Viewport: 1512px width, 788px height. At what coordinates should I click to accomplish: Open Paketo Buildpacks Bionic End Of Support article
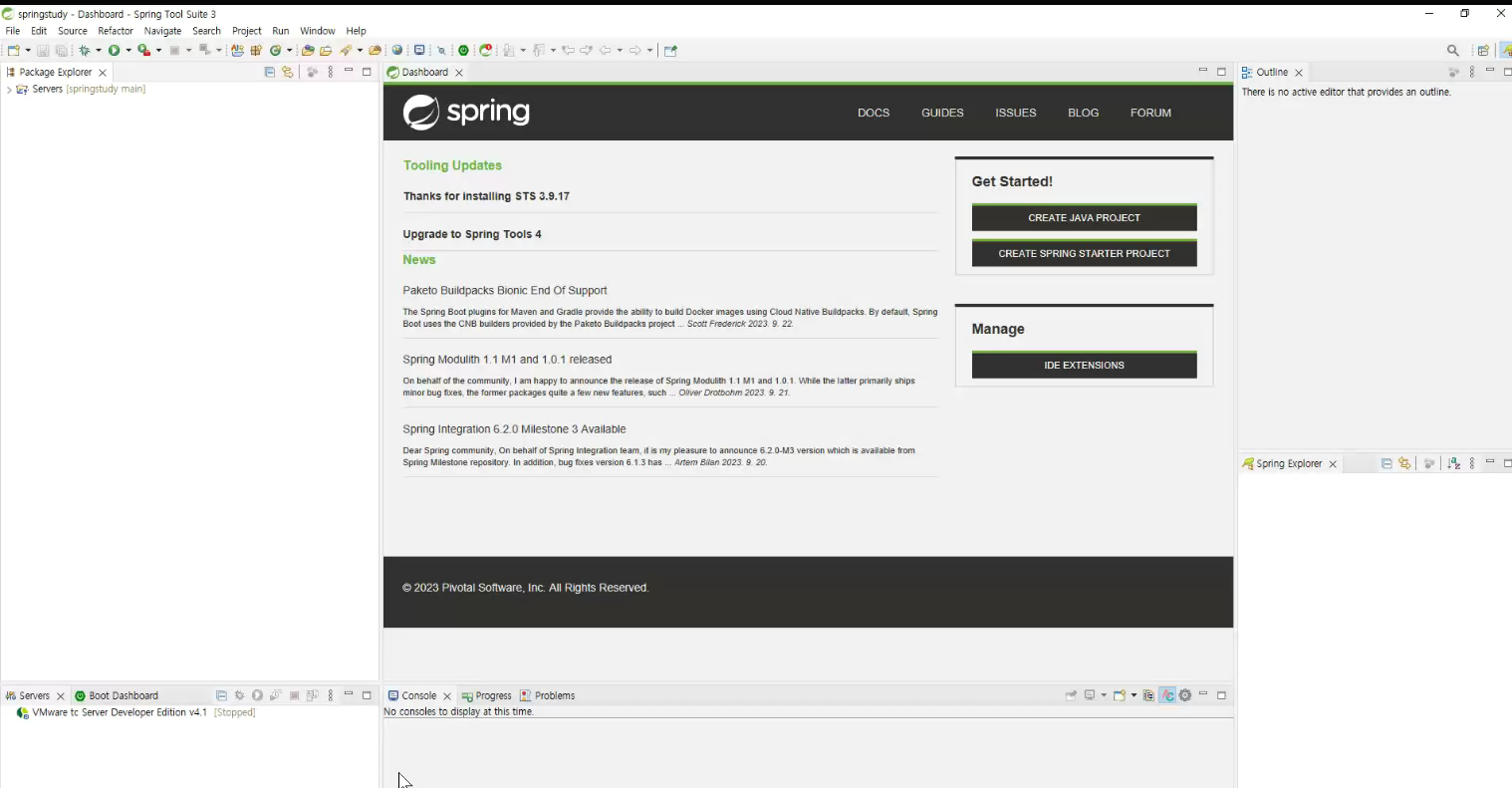click(505, 290)
